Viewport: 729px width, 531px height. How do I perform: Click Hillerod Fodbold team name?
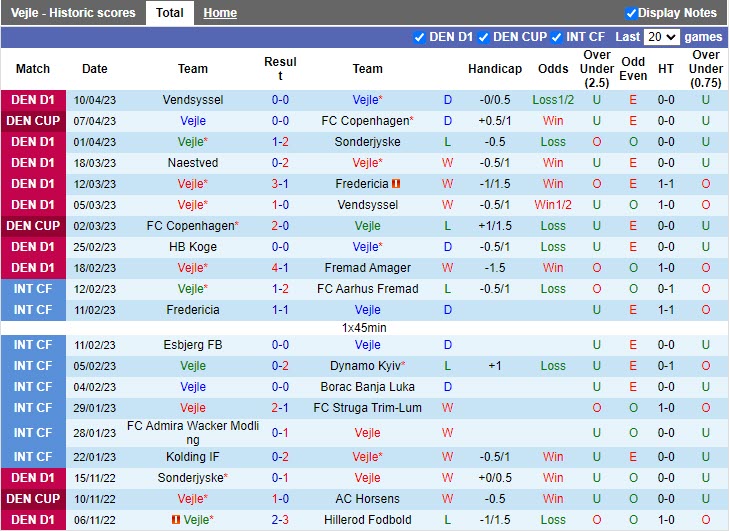click(x=367, y=519)
